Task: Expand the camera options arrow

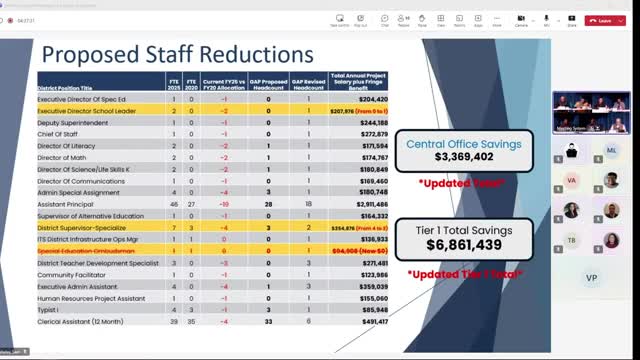Action: click(x=533, y=20)
